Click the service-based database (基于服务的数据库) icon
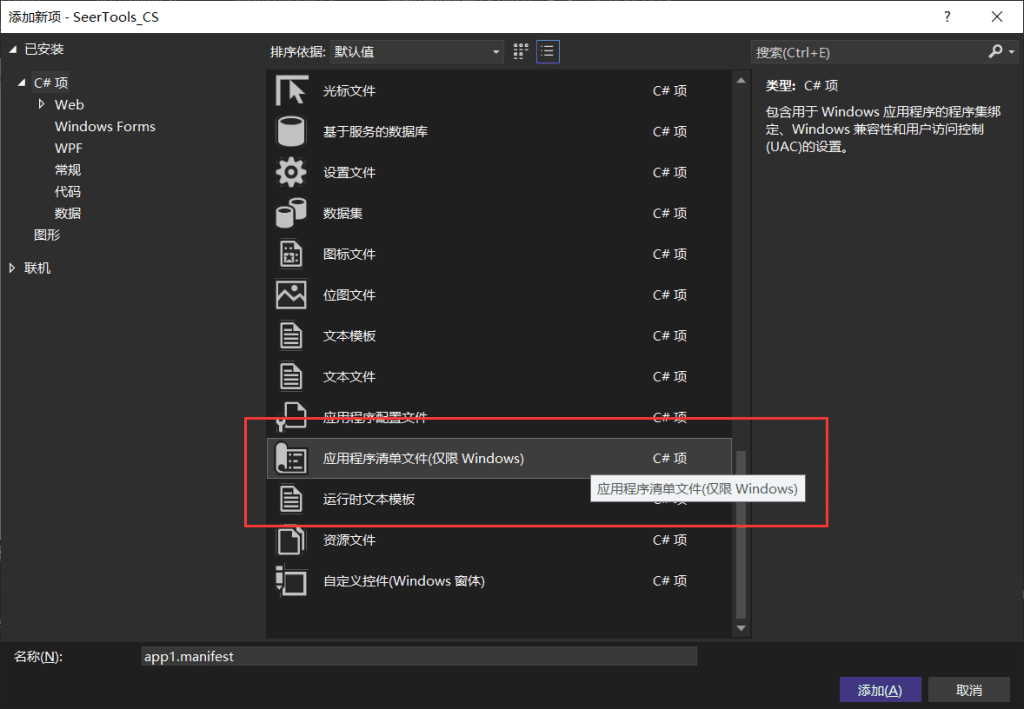The image size is (1024, 709). tap(290, 132)
